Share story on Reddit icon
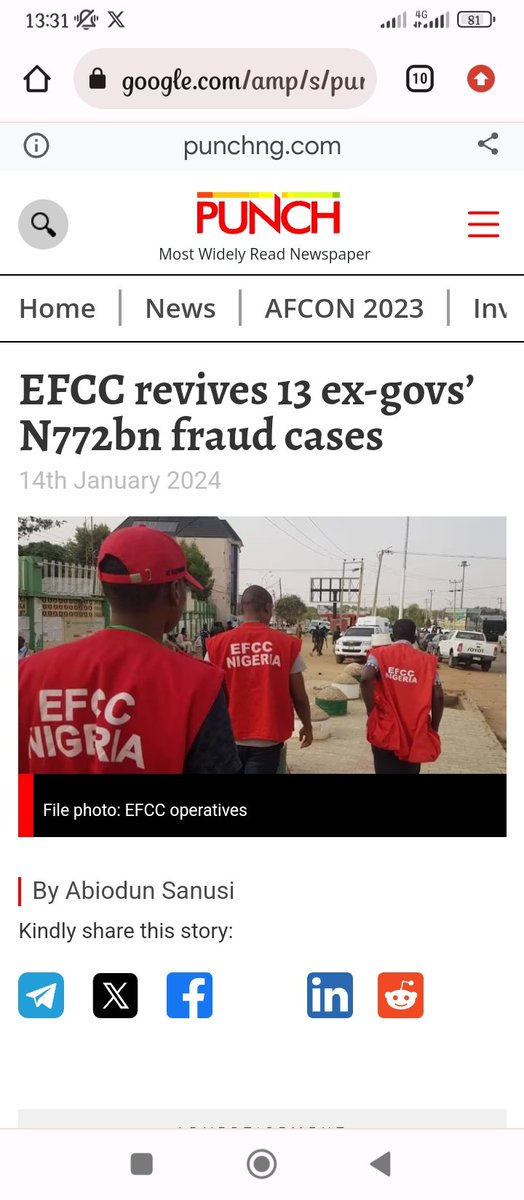Screen dimensions: 524x1200 pos(401,995)
